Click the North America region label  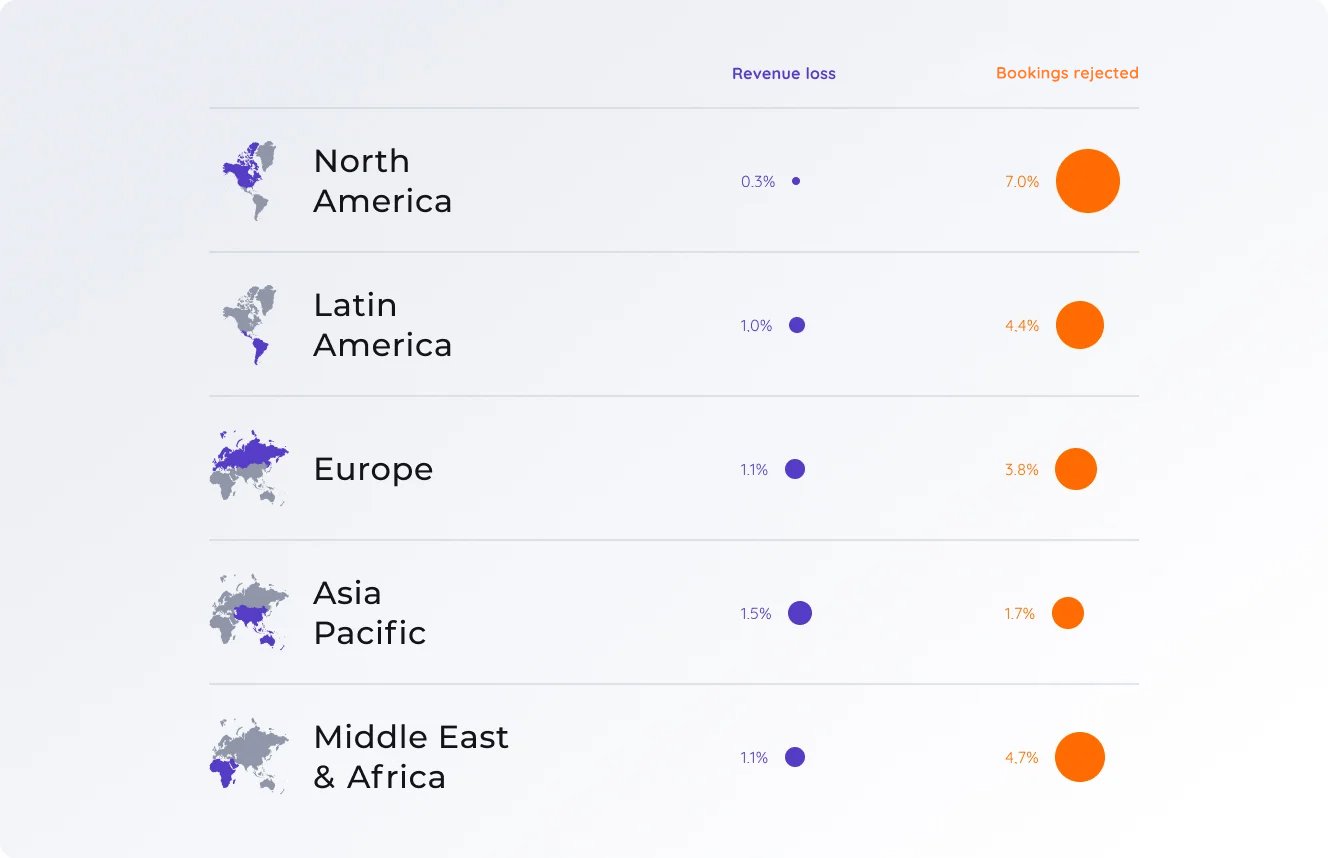pos(382,181)
